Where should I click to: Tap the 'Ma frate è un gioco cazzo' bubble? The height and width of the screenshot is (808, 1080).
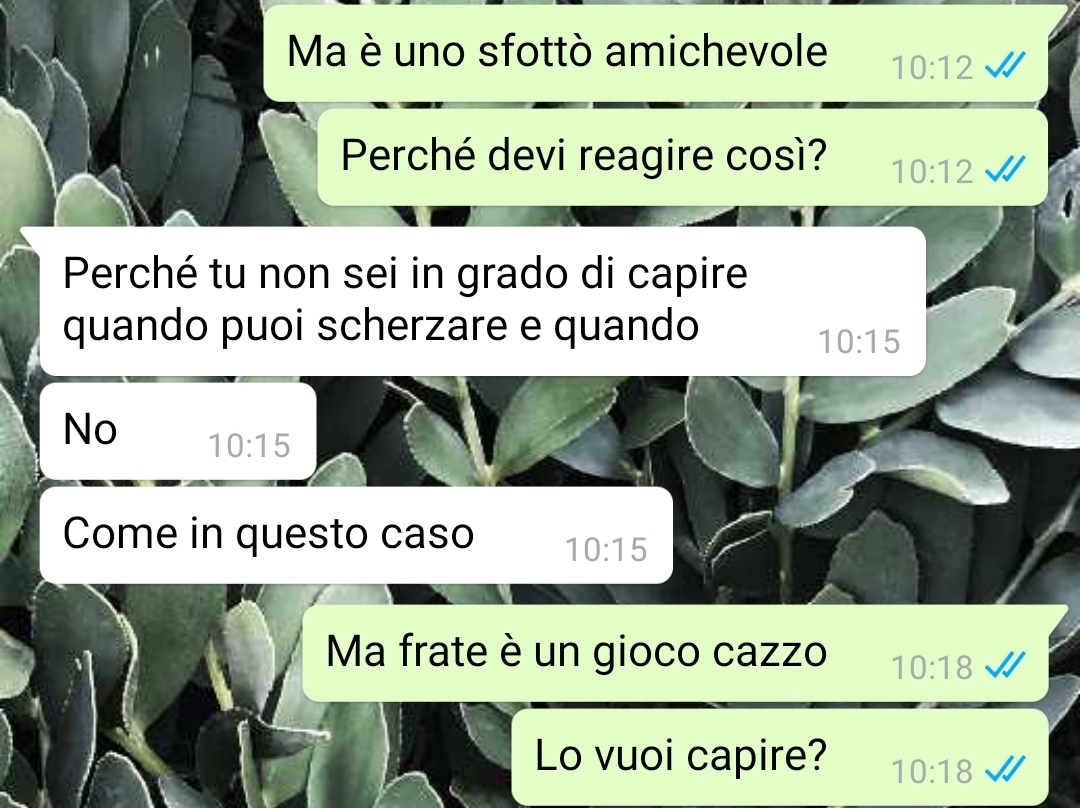tap(676, 654)
